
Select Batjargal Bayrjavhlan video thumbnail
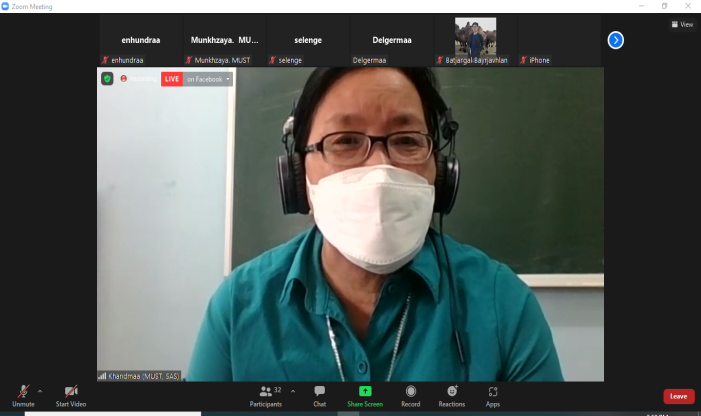475,37
